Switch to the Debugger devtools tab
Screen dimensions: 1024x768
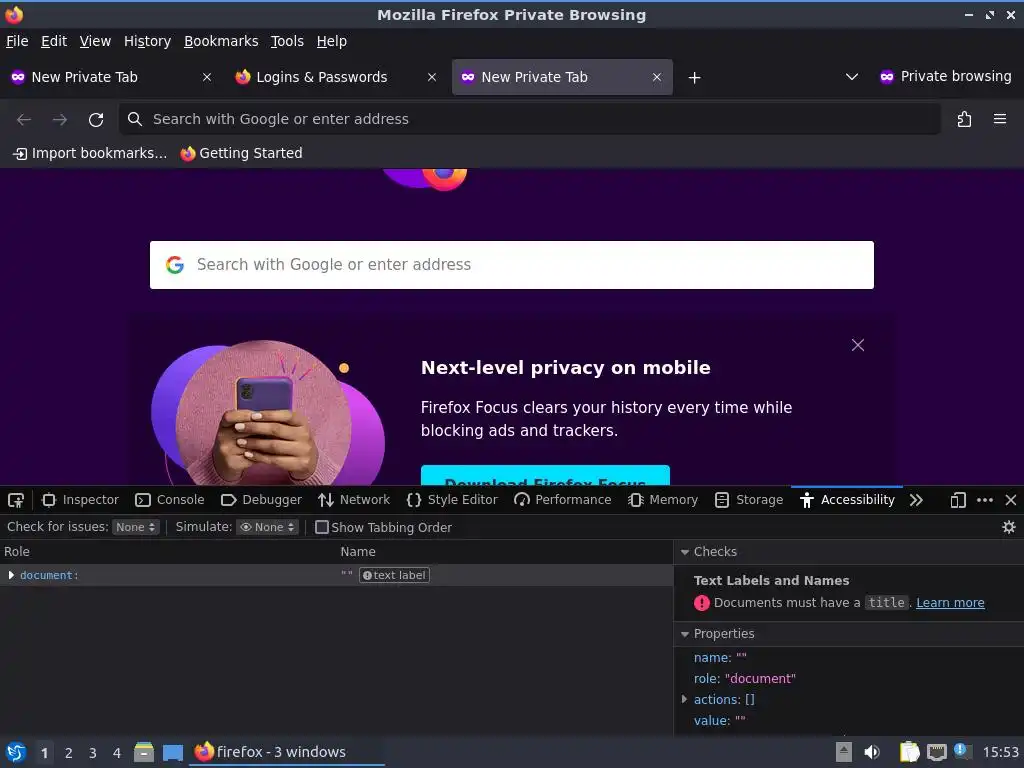coord(261,500)
